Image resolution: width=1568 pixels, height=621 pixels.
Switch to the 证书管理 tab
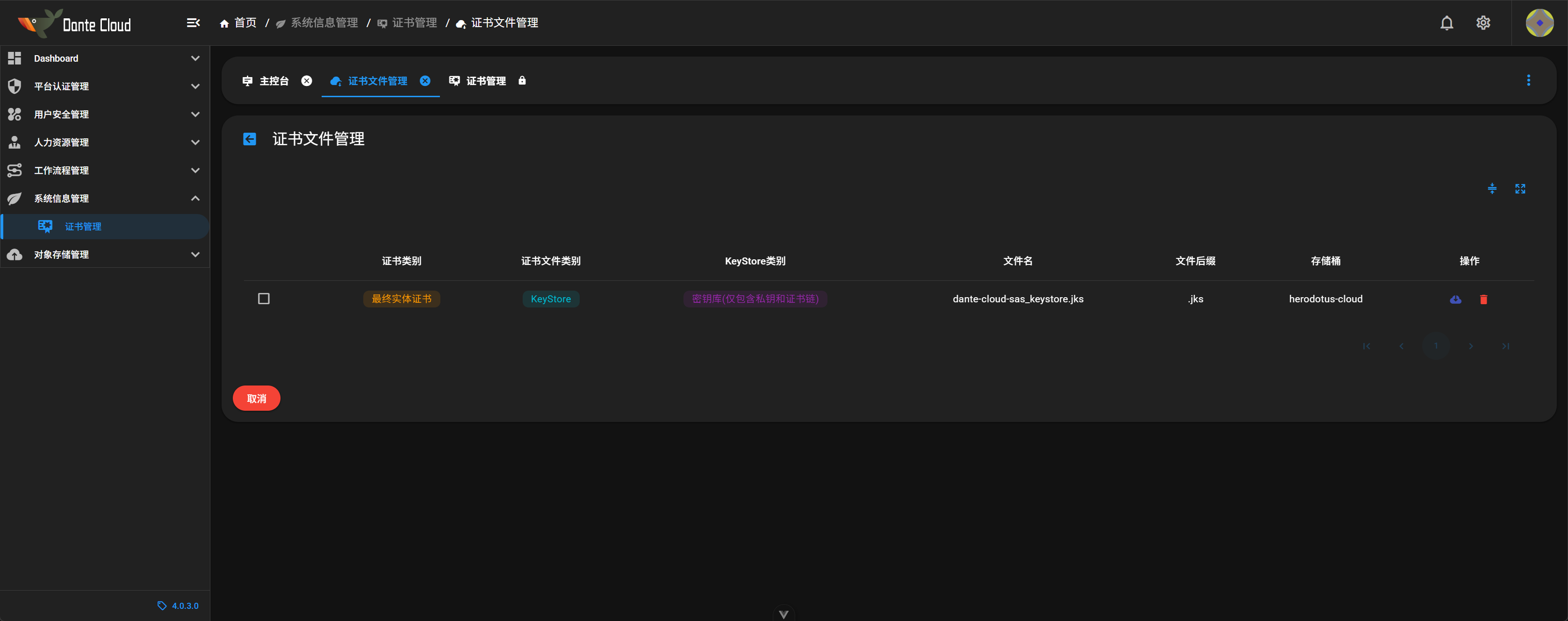(486, 81)
